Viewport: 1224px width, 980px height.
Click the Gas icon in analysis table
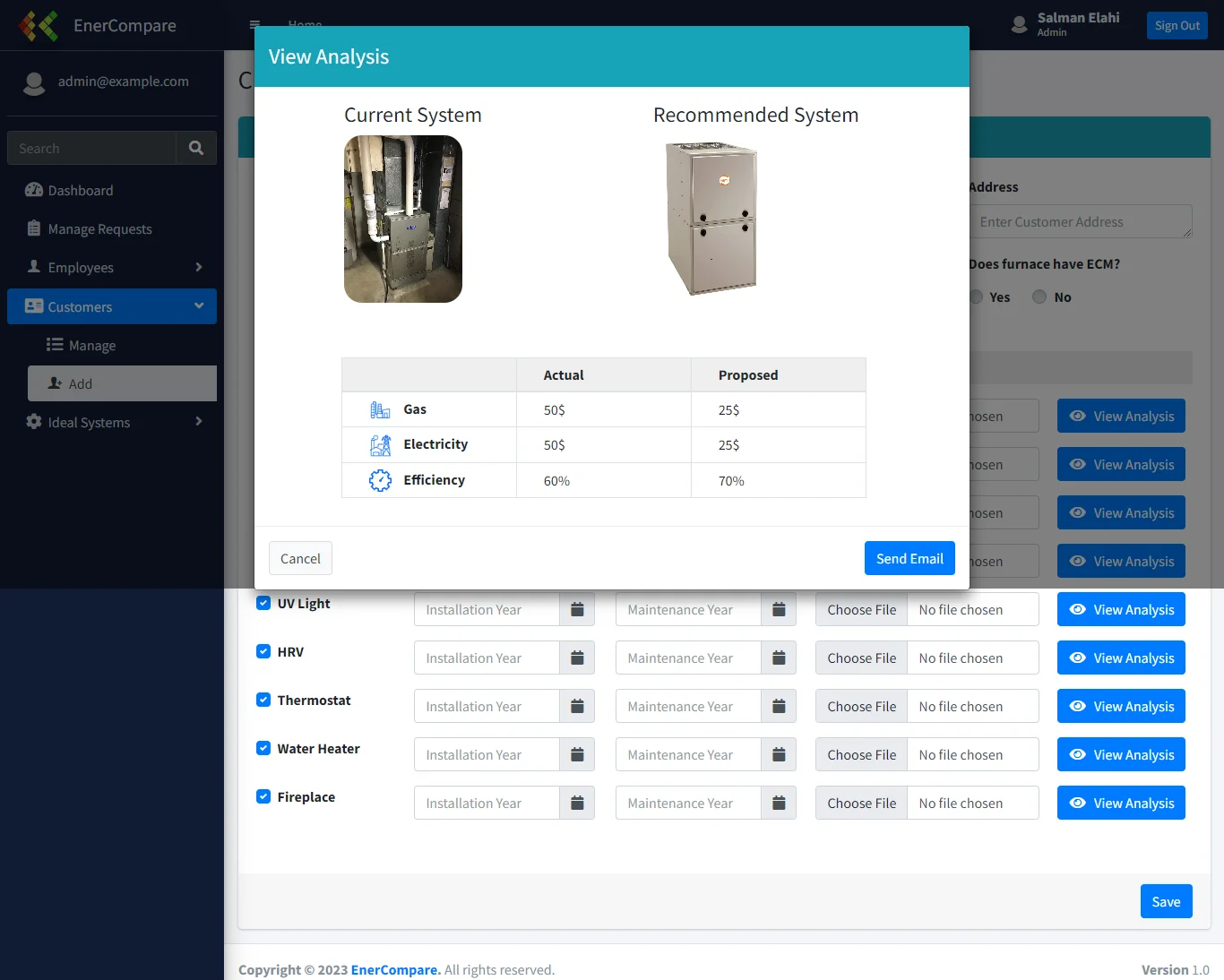380,410
